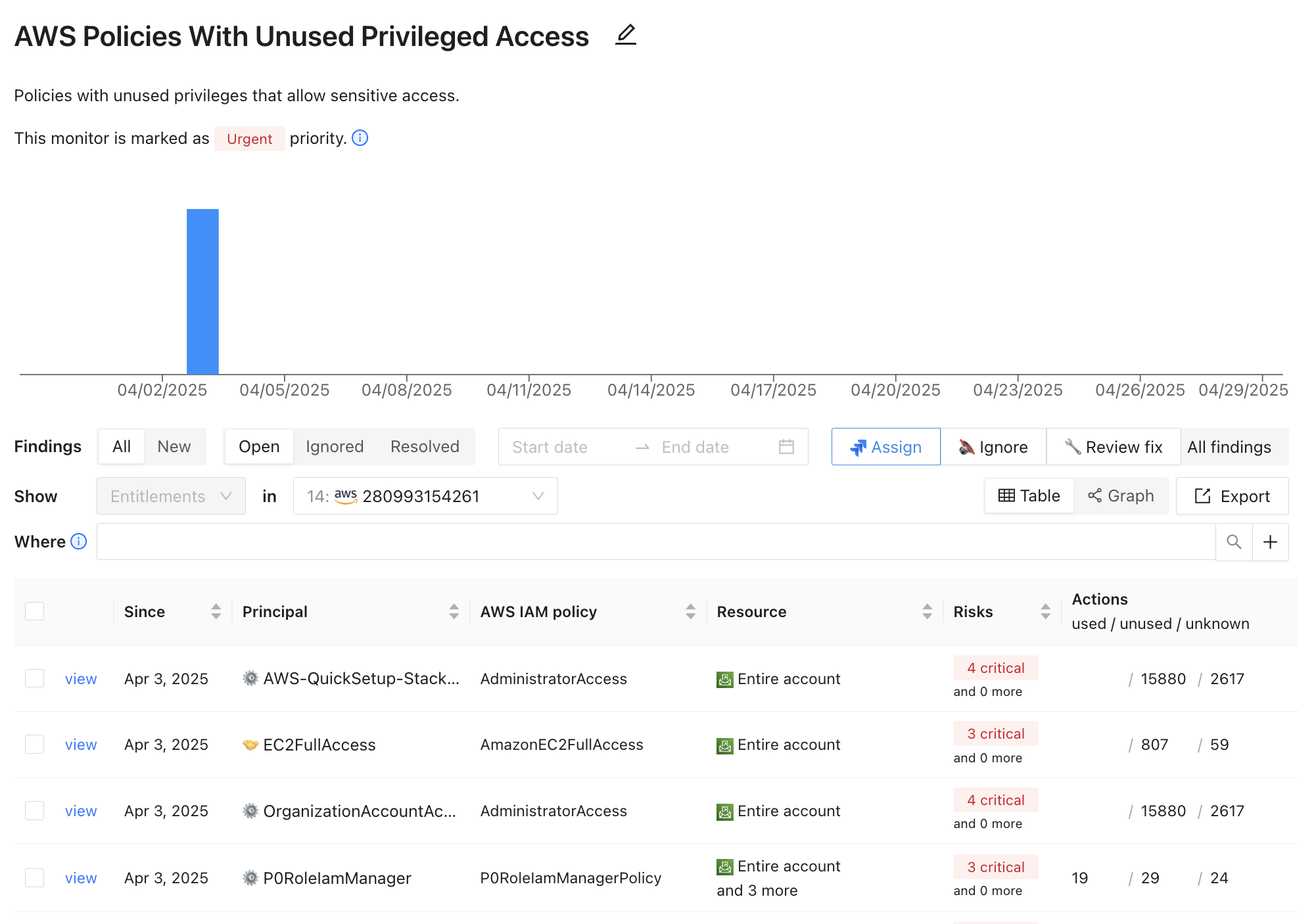The height and width of the screenshot is (924, 1316).
Task: Select the Ignored findings tab
Action: pyautogui.click(x=335, y=447)
